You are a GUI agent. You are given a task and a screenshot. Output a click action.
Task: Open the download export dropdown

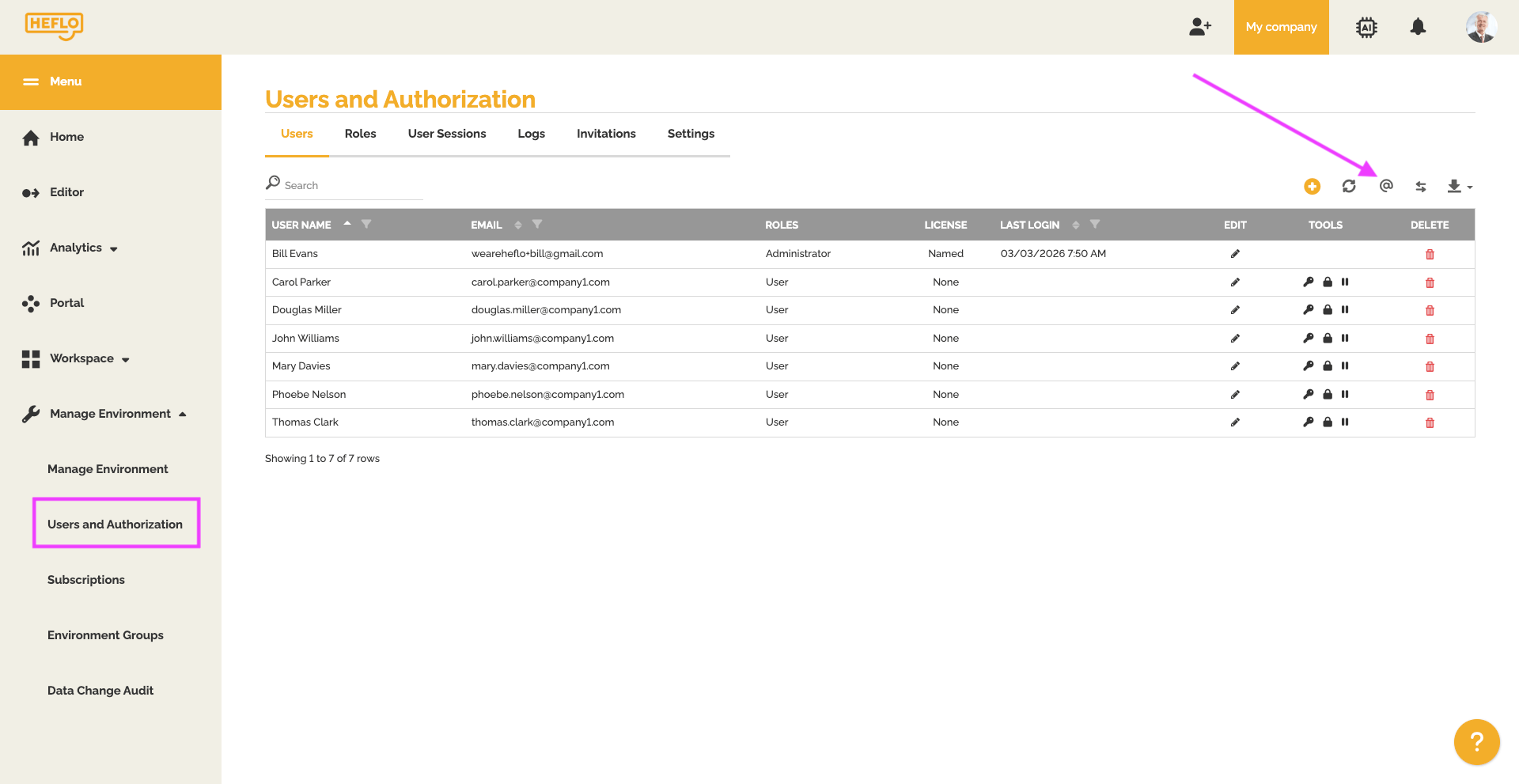point(1459,187)
